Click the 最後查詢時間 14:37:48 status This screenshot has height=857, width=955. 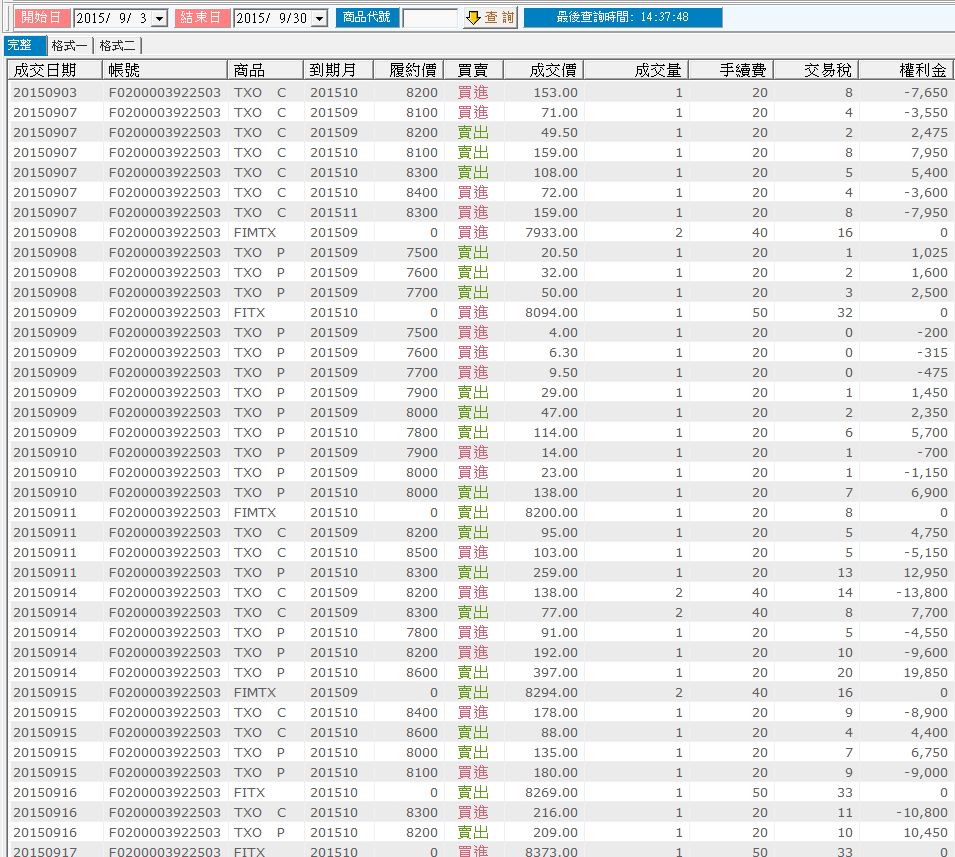623,18
